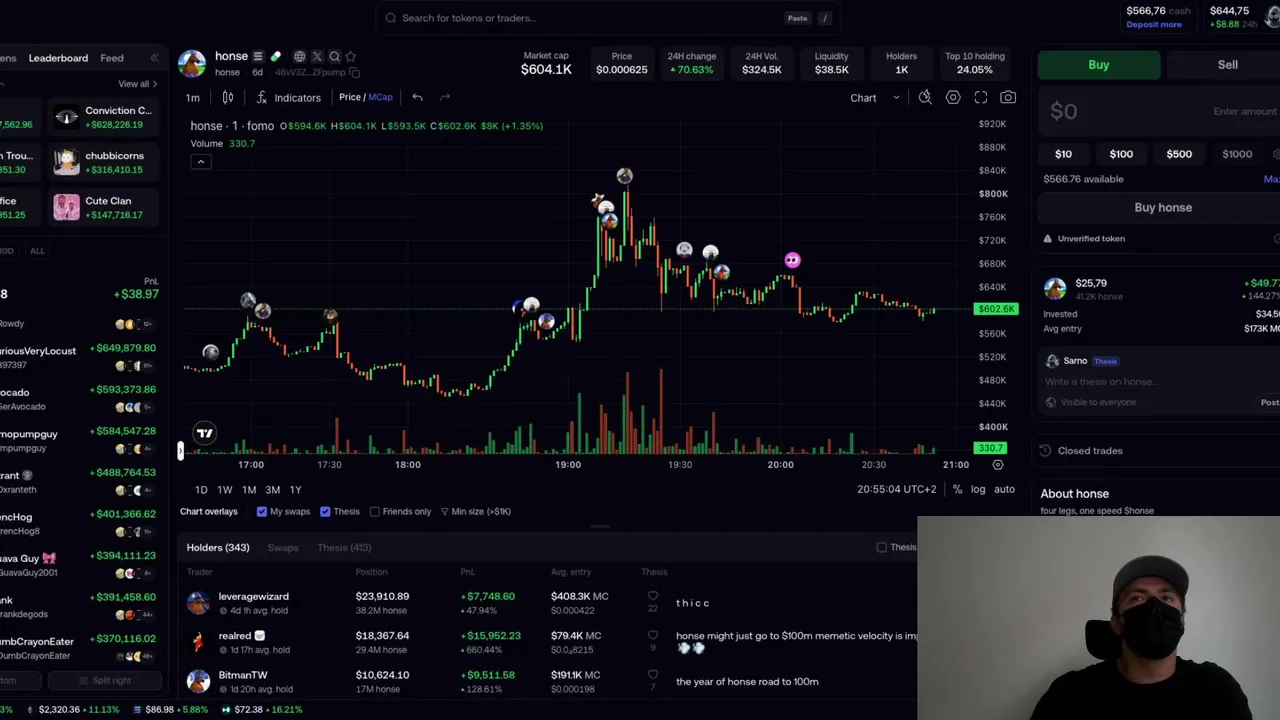Screen dimensions: 1280x720
Task: Open honse X (Twitter) profile link
Action: [317, 57]
